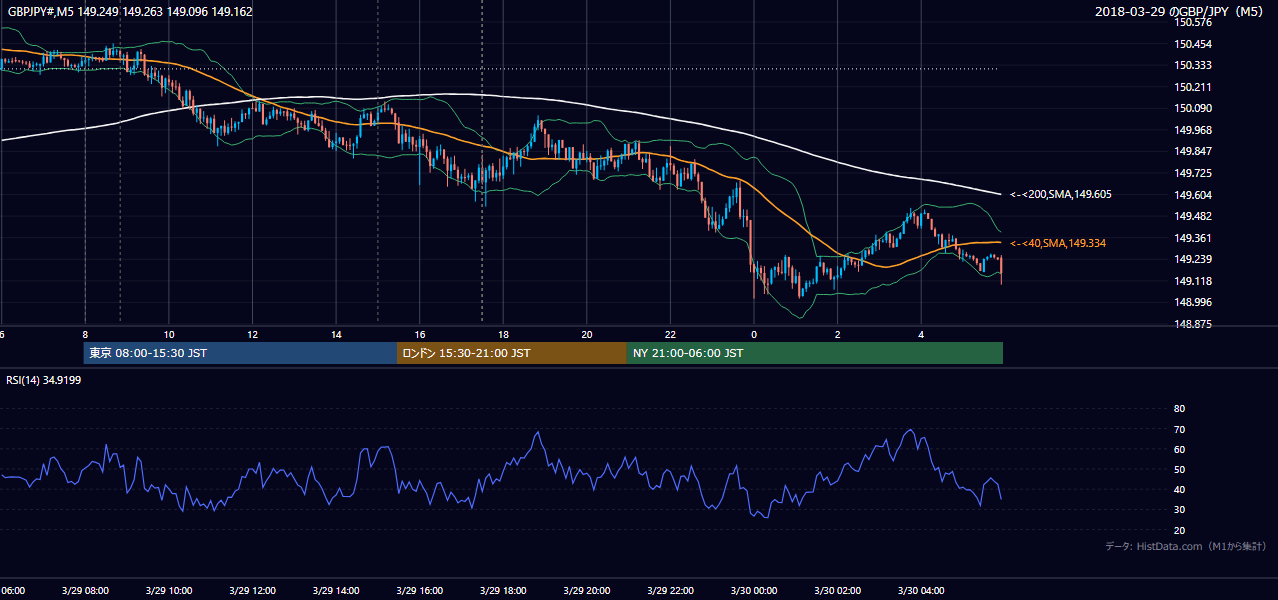Click RSI scale level 40
Viewport: 1278px width, 600px height.
(x=1179, y=489)
